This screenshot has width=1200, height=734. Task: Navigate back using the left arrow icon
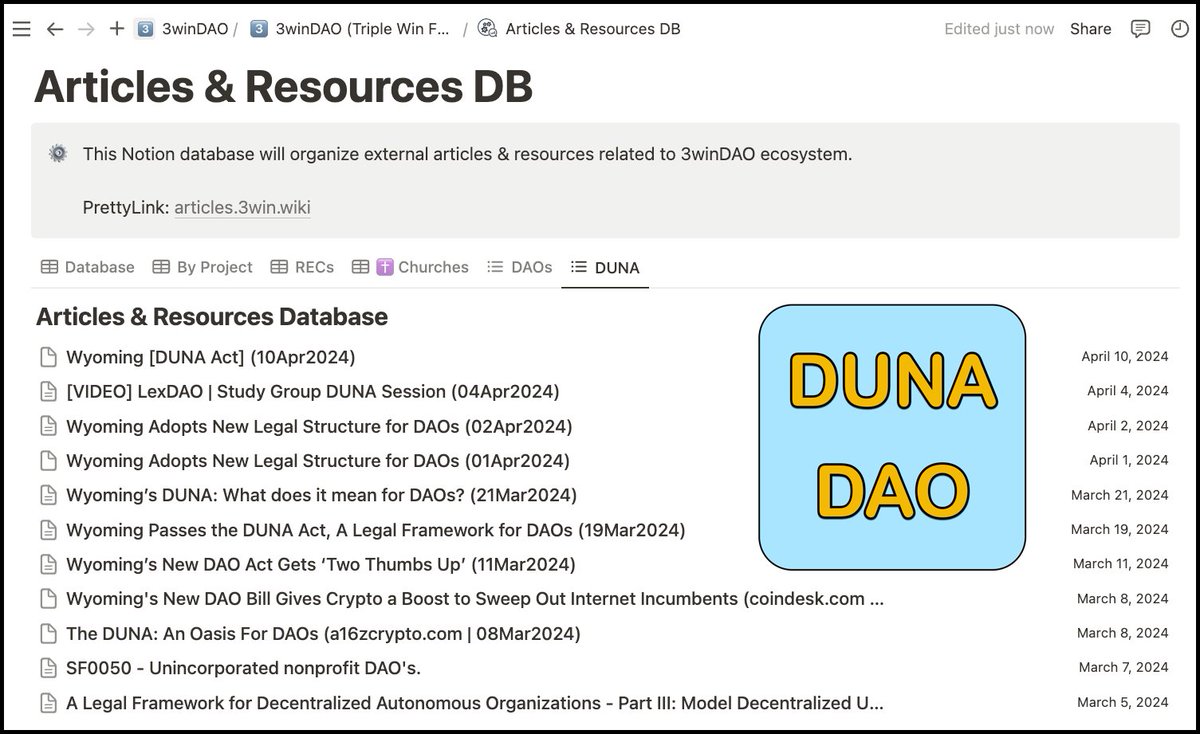(55, 29)
